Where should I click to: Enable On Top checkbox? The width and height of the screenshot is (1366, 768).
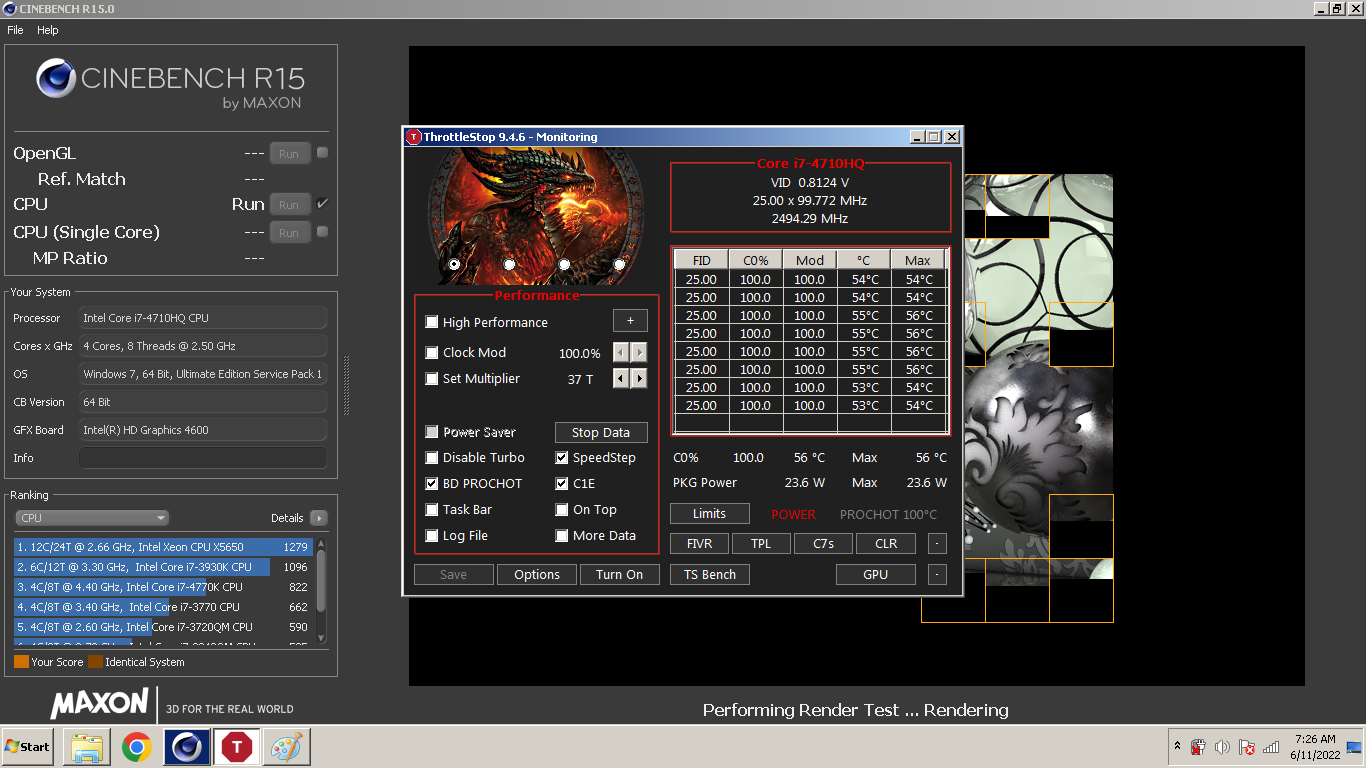tap(562, 509)
